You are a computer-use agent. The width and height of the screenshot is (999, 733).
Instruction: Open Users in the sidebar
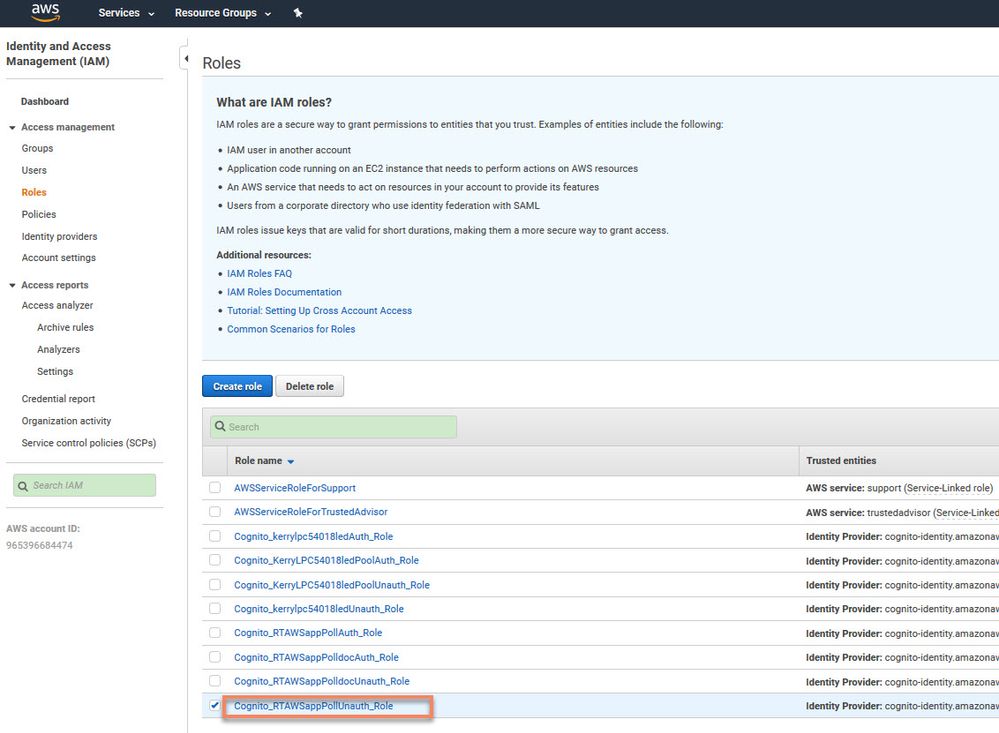(x=34, y=170)
